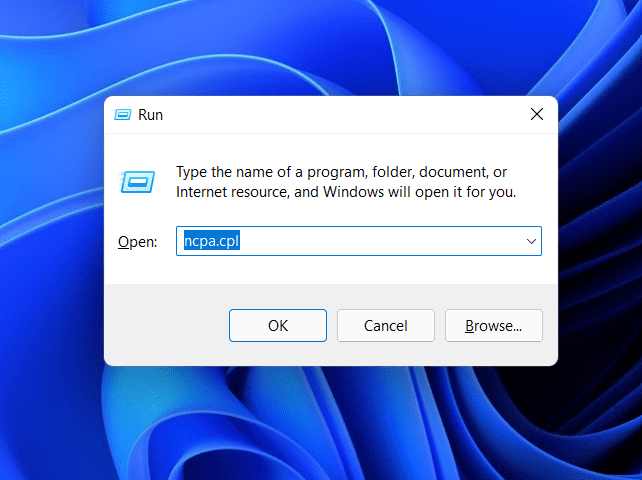Click the desktop wallpaper right of the dialog

tap(600, 240)
